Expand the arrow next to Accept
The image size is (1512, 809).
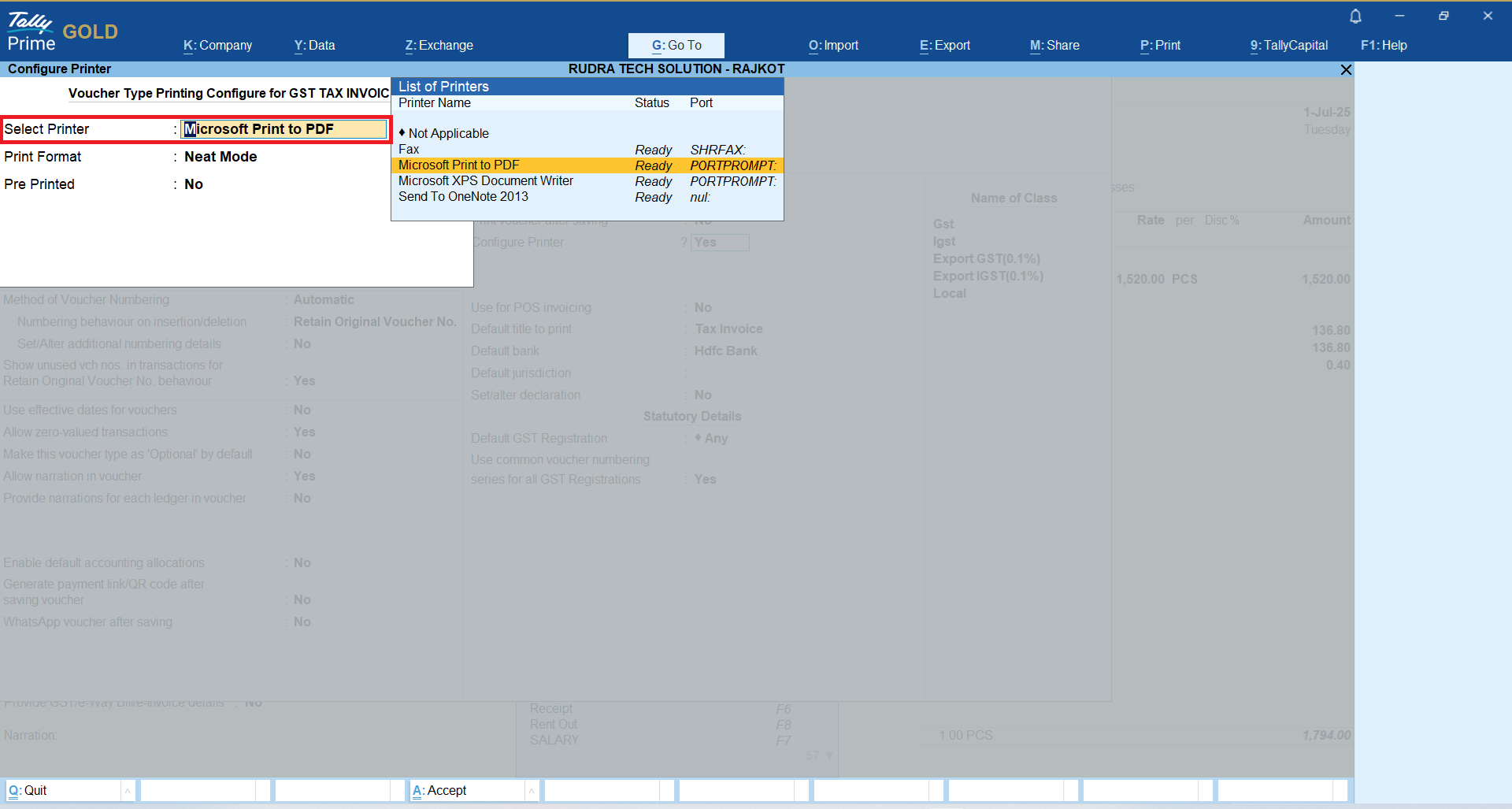pyautogui.click(x=532, y=791)
